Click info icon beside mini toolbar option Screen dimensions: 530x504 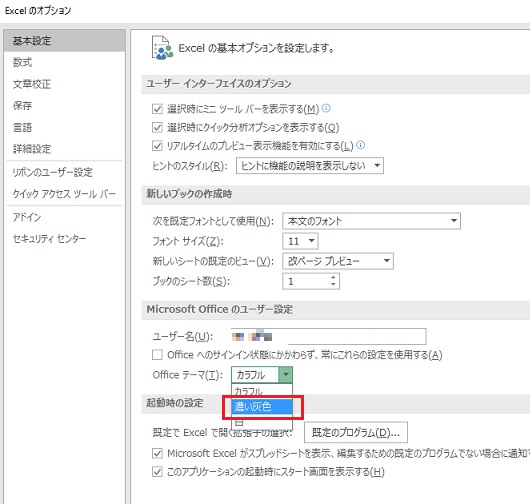tap(326, 108)
